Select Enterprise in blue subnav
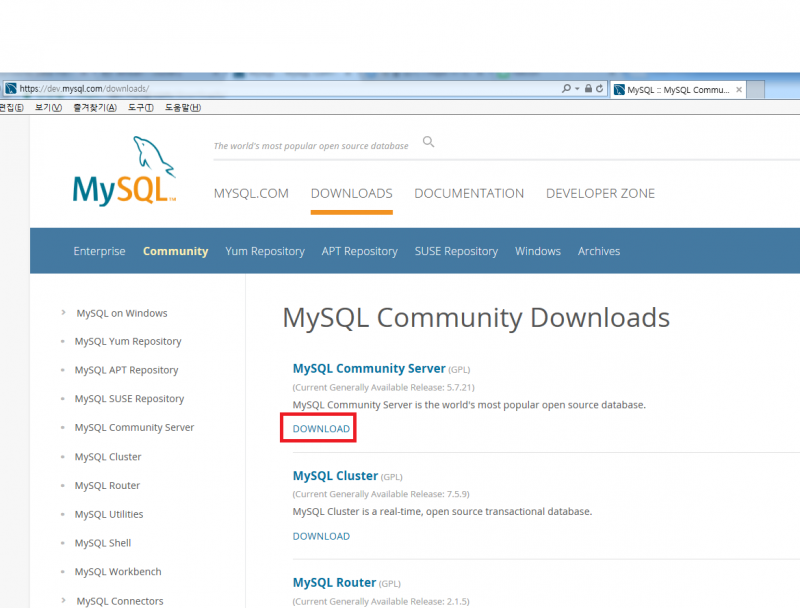The height and width of the screenshot is (608, 800). 99,251
